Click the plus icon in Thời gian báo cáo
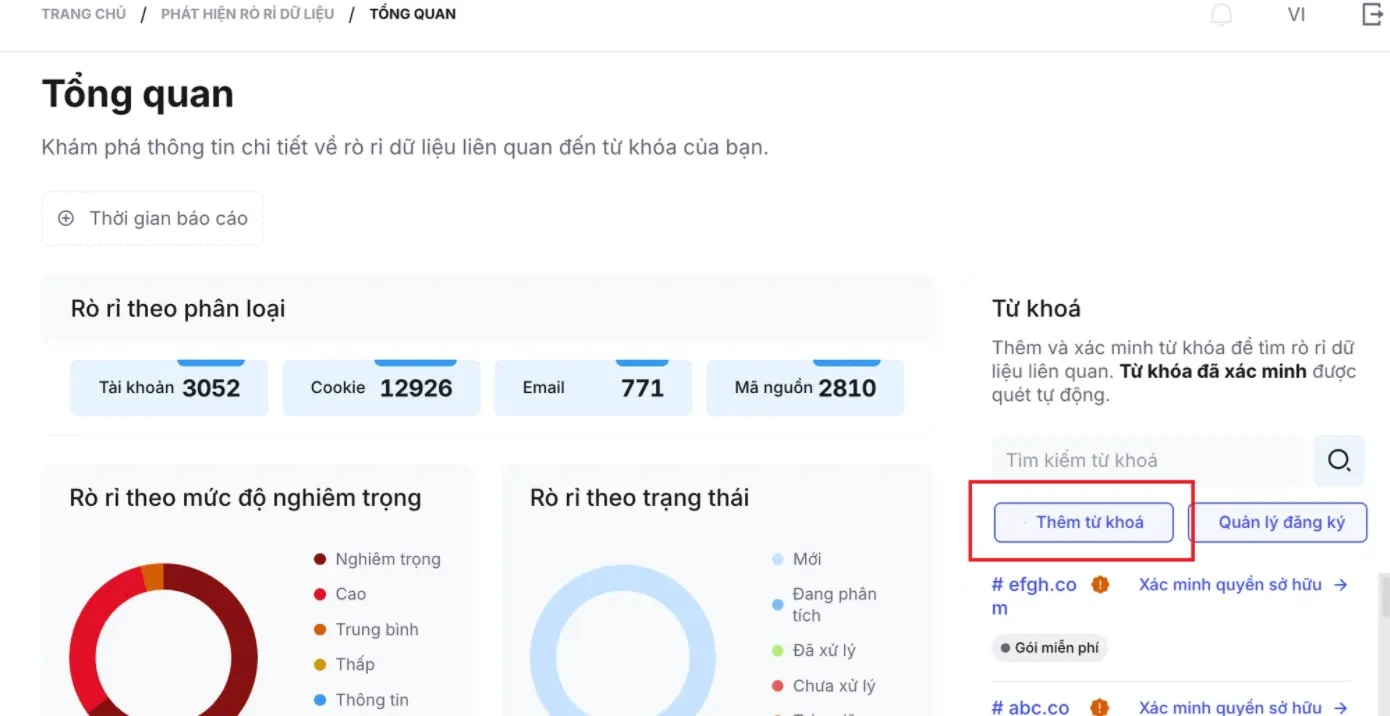1390x716 pixels. pos(66,218)
